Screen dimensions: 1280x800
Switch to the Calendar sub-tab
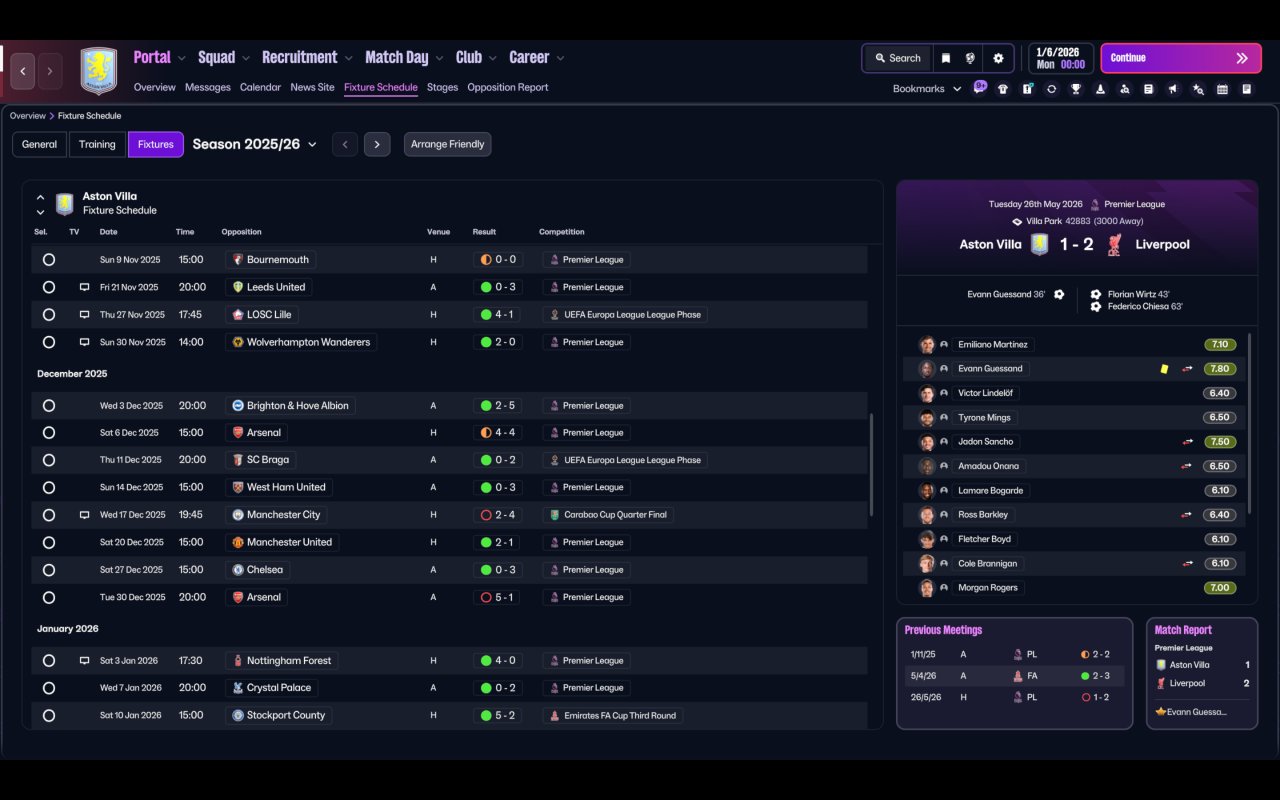pos(260,87)
